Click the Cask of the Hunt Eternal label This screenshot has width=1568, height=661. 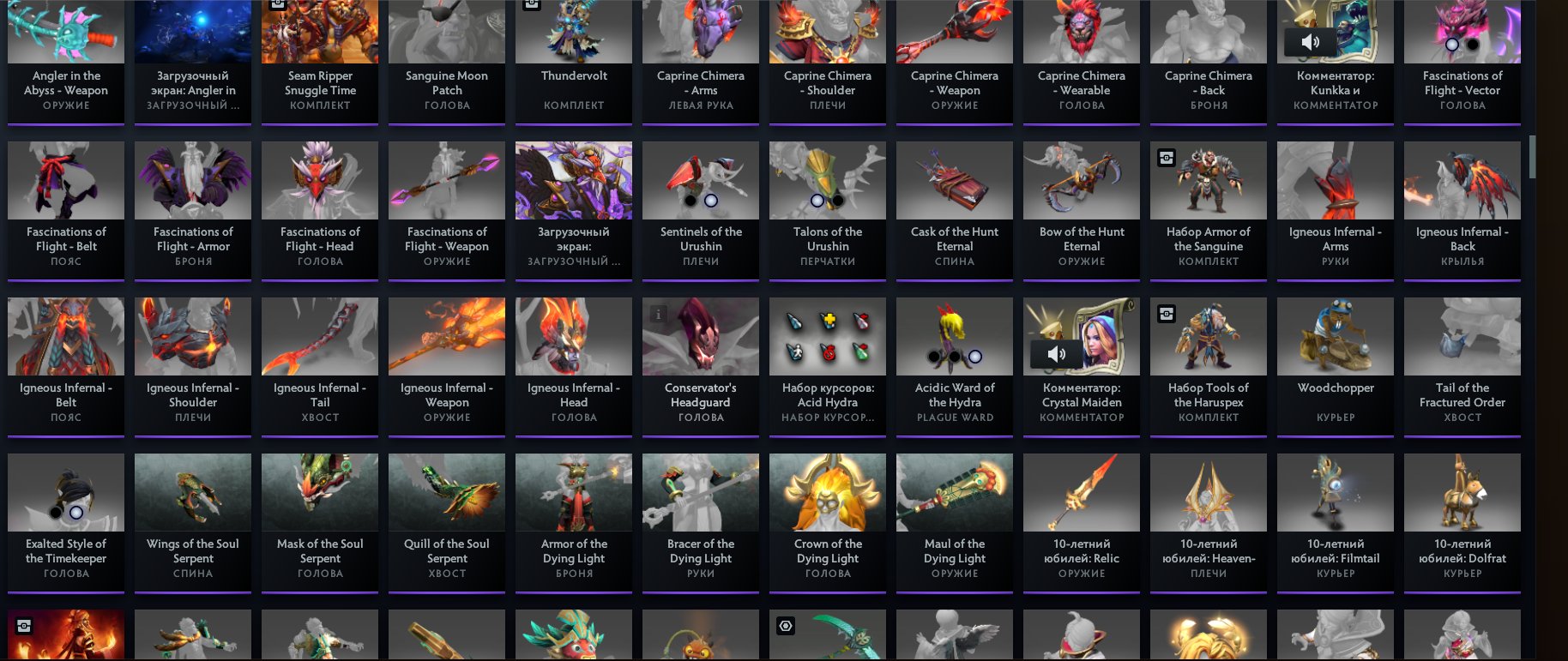click(x=955, y=239)
